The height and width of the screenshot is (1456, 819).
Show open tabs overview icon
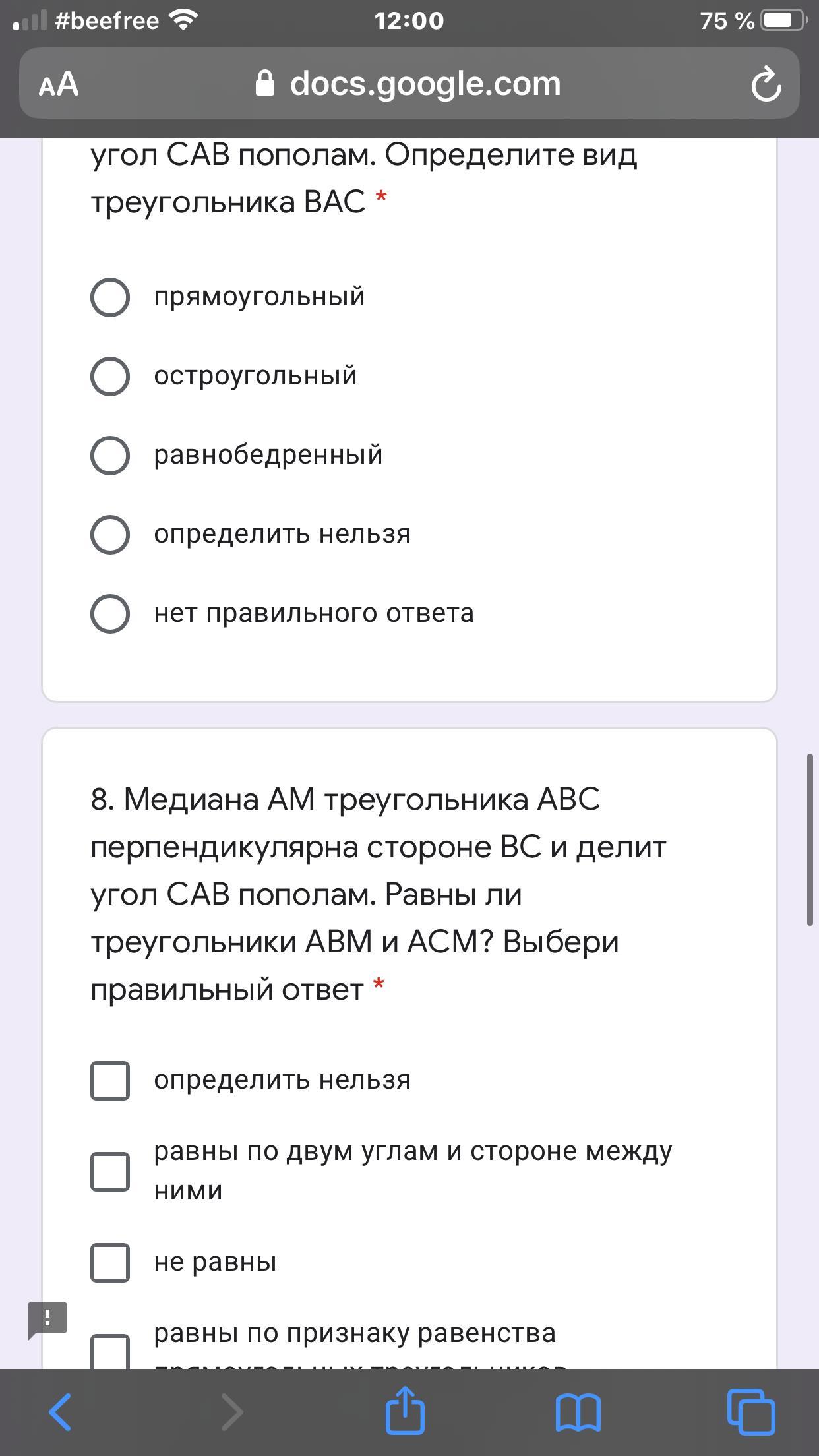(751, 1412)
